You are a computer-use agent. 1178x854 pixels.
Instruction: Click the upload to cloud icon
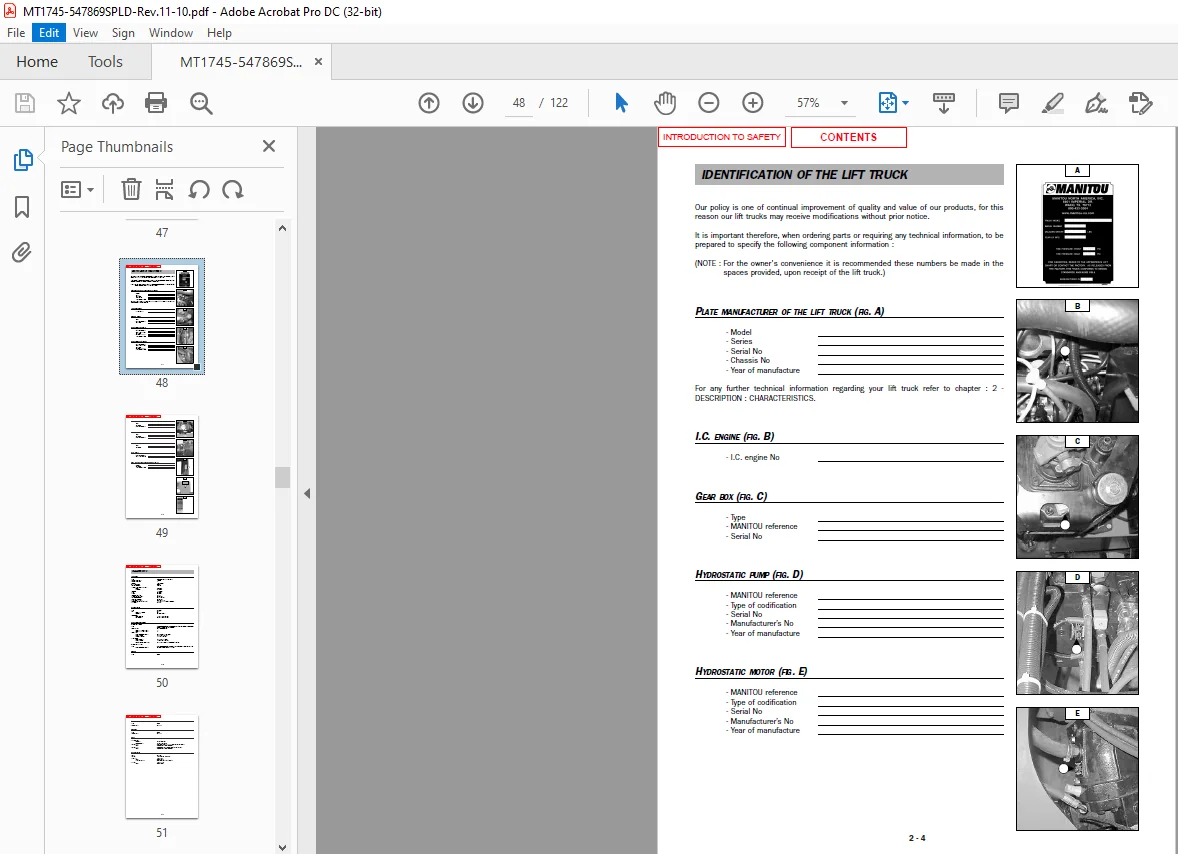[113, 103]
